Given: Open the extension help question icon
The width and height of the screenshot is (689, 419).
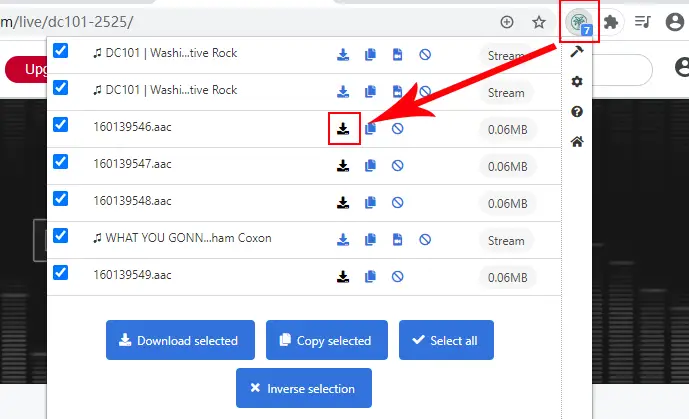Looking at the screenshot, I should [x=577, y=111].
